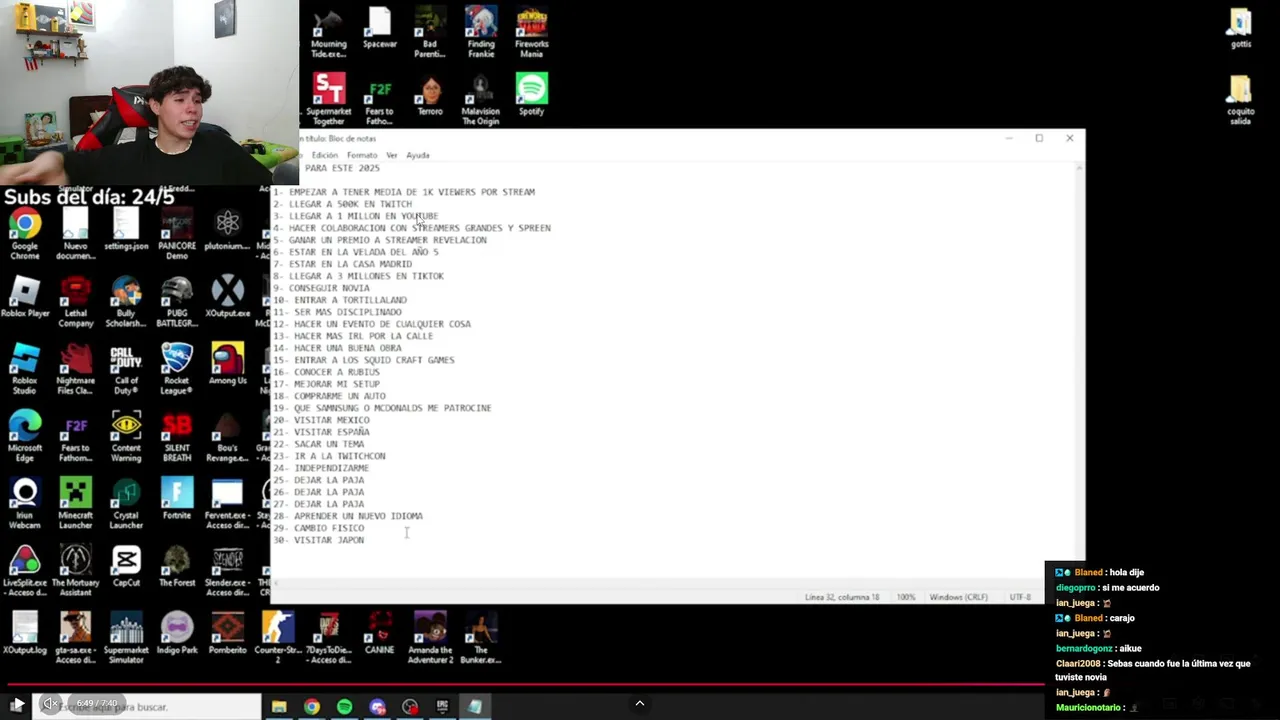Screen dimensions: 1280x720
Task: Select the Fortnite desktop shortcut
Action: coord(177,499)
